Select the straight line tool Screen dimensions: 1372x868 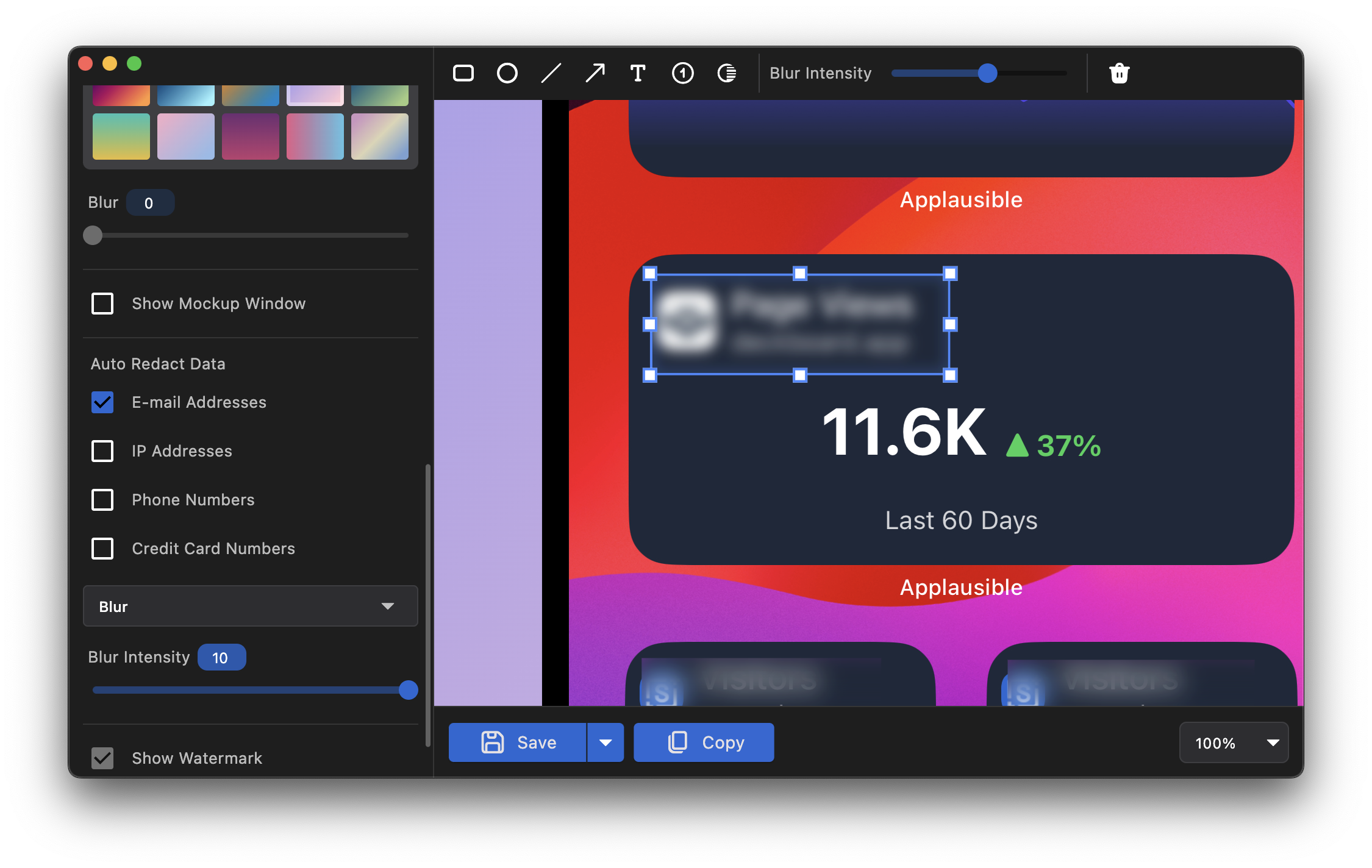551,73
